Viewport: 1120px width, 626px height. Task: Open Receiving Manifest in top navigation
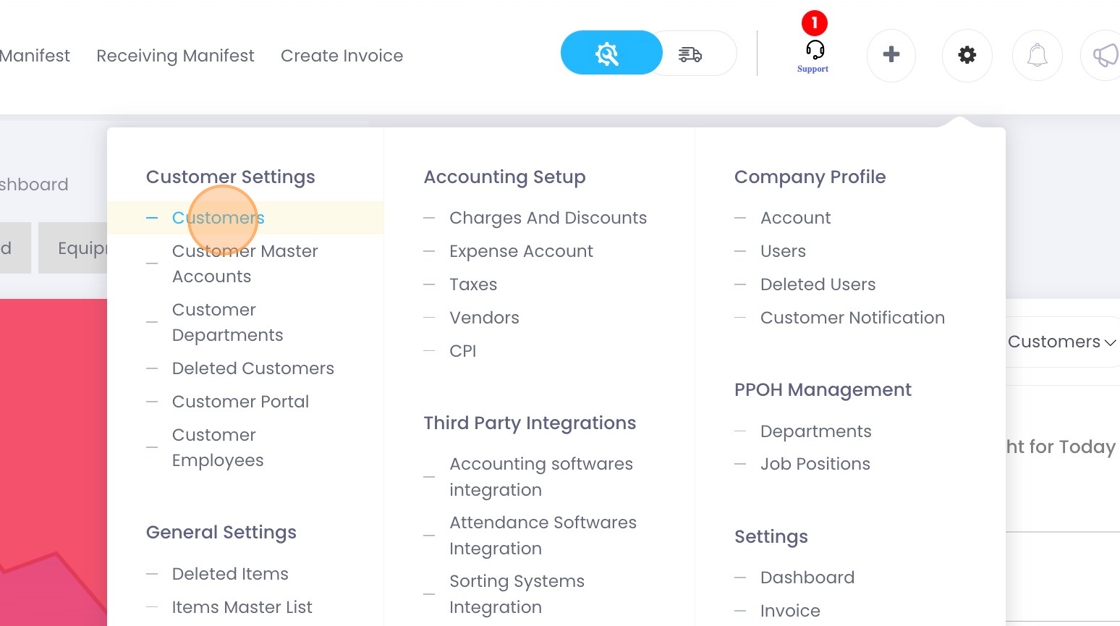point(175,56)
